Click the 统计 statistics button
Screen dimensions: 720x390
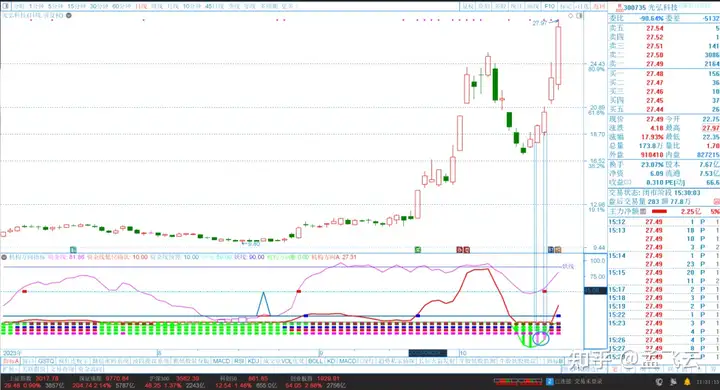click(516, 6)
